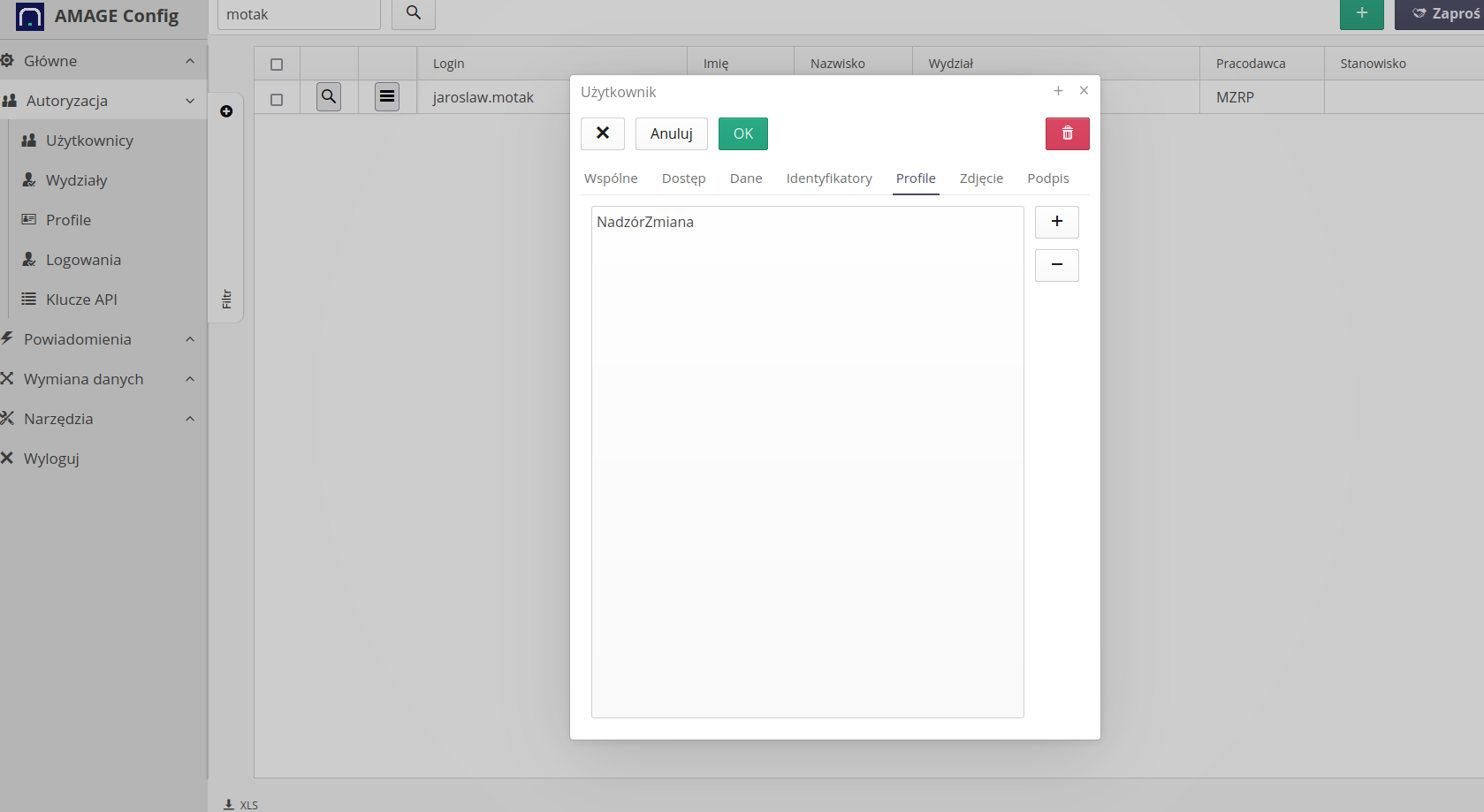Confirm with the green OK button
The height and width of the screenshot is (812, 1484).
click(x=742, y=133)
